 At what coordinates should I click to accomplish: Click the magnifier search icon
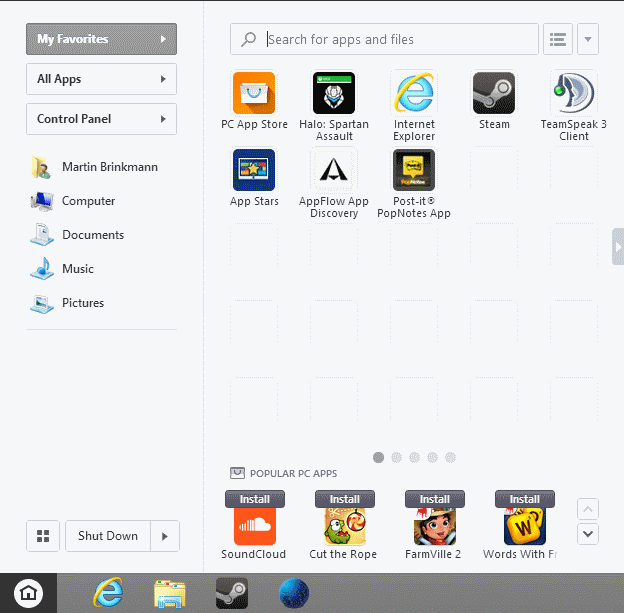(x=249, y=39)
